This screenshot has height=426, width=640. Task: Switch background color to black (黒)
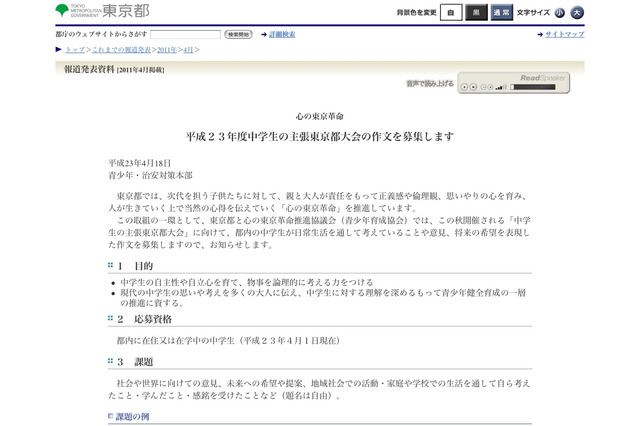point(476,13)
